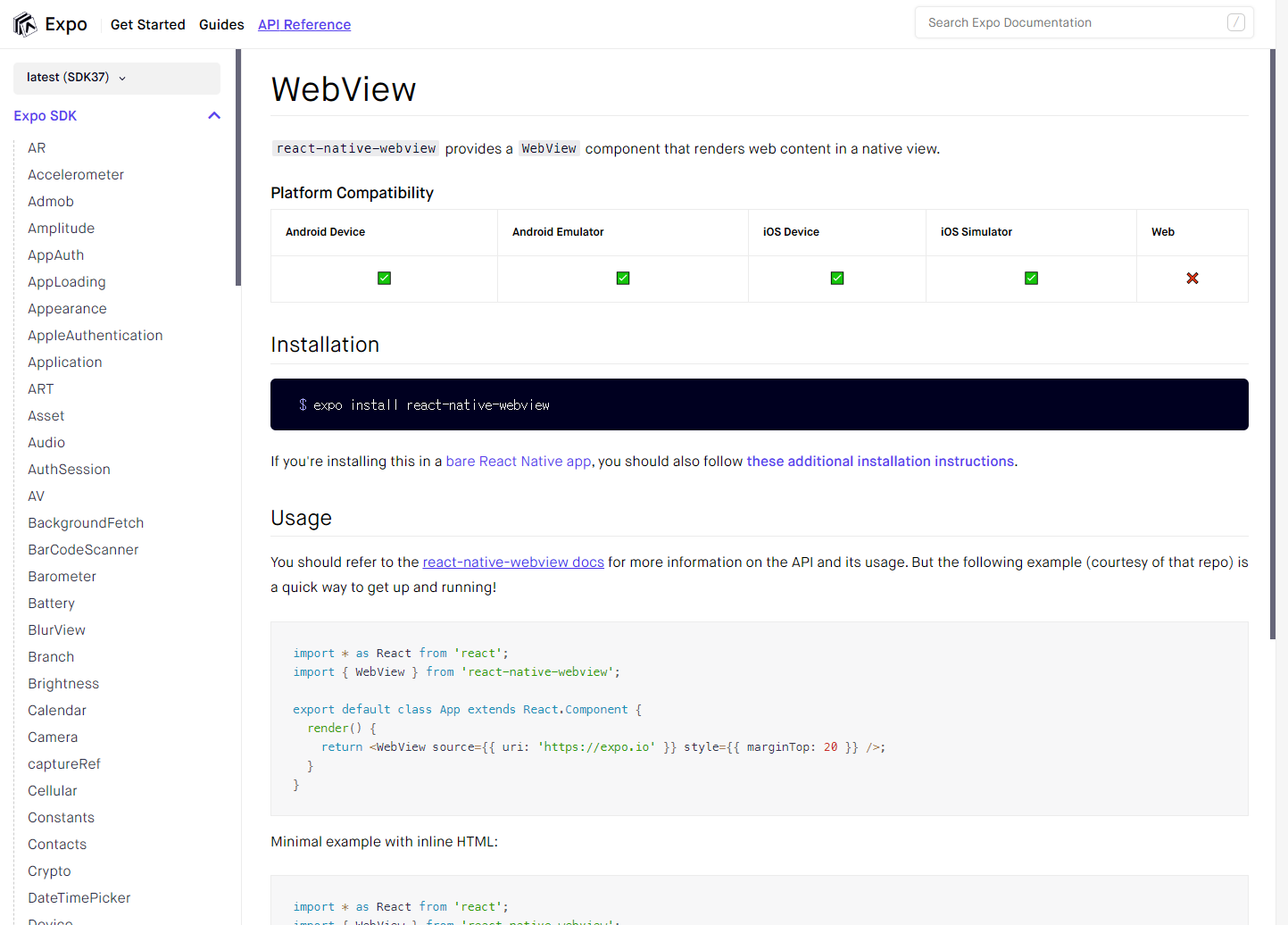This screenshot has height=925, width=1288.
Task: Open the latest (SDK37) version dropdown
Action: 117,78
